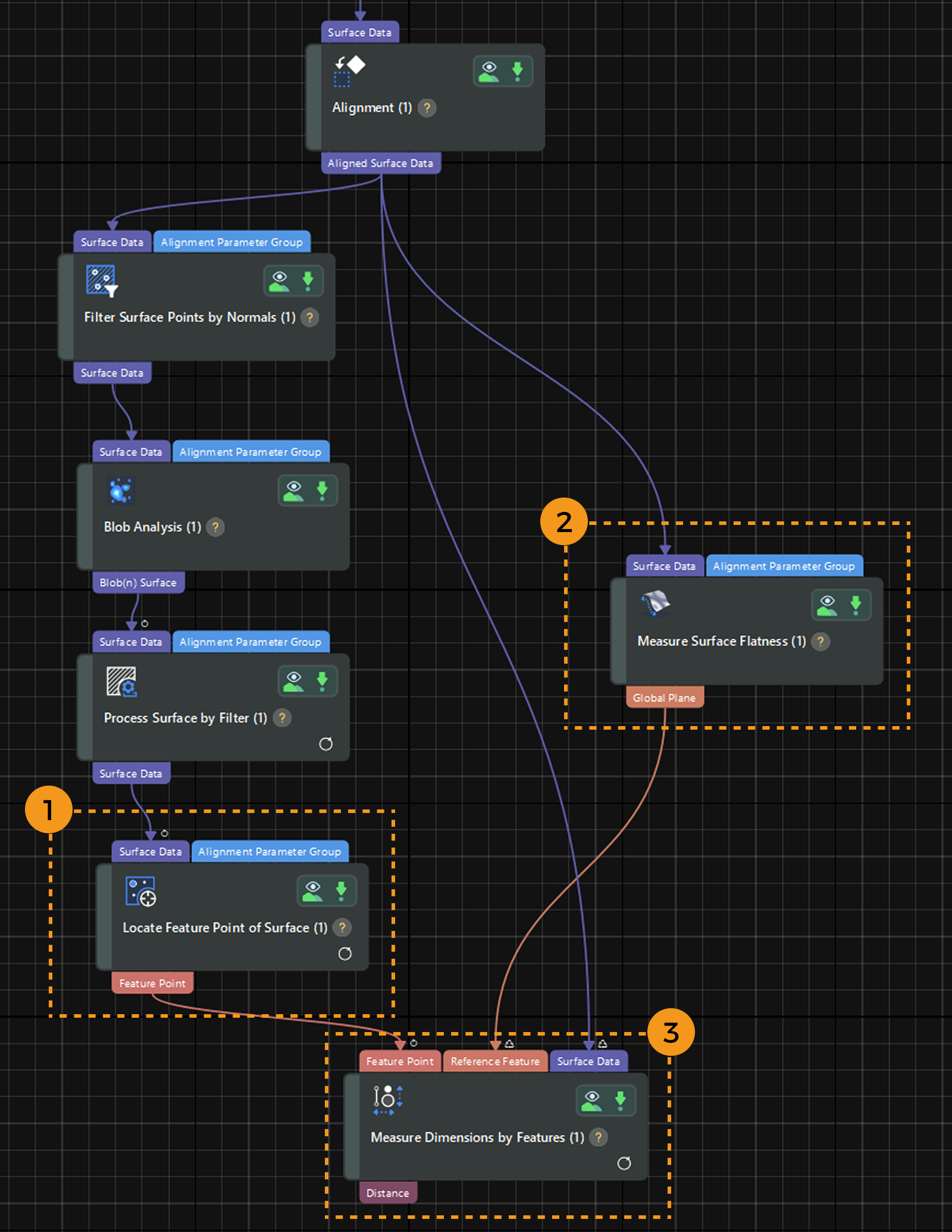Image resolution: width=952 pixels, height=1232 pixels.
Task: Click the Process Surface by Filter icon
Action: point(121,681)
